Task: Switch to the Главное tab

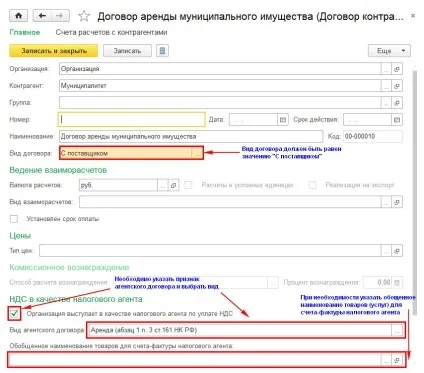Action: (x=25, y=32)
